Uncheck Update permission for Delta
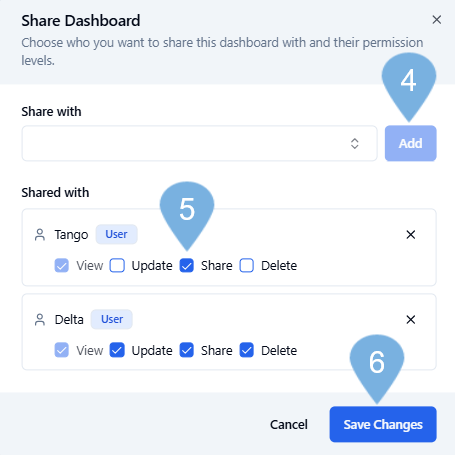This screenshot has width=455, height=455. pos(117,350)
